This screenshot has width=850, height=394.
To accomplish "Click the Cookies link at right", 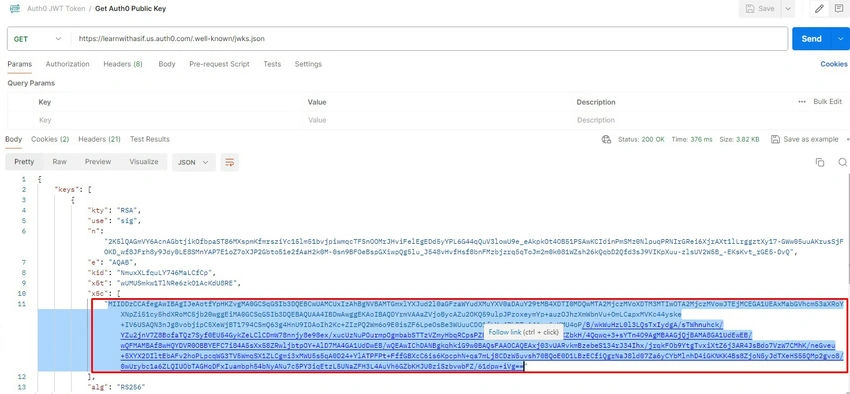I will (x=834, y=64).
